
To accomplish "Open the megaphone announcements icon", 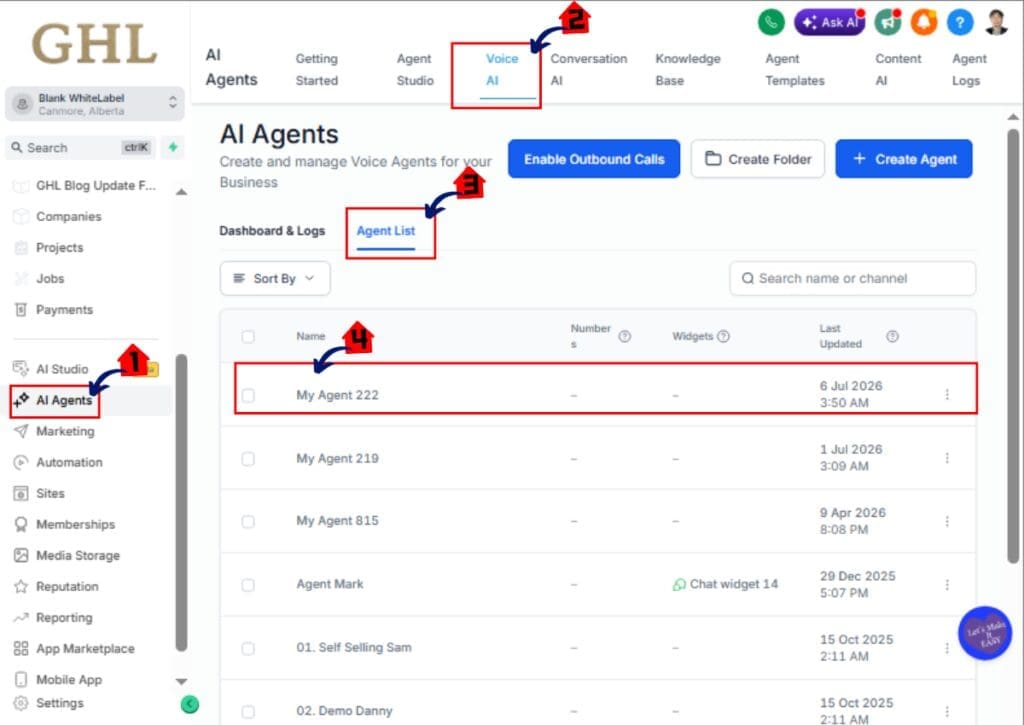I will [x=888, y=22].
